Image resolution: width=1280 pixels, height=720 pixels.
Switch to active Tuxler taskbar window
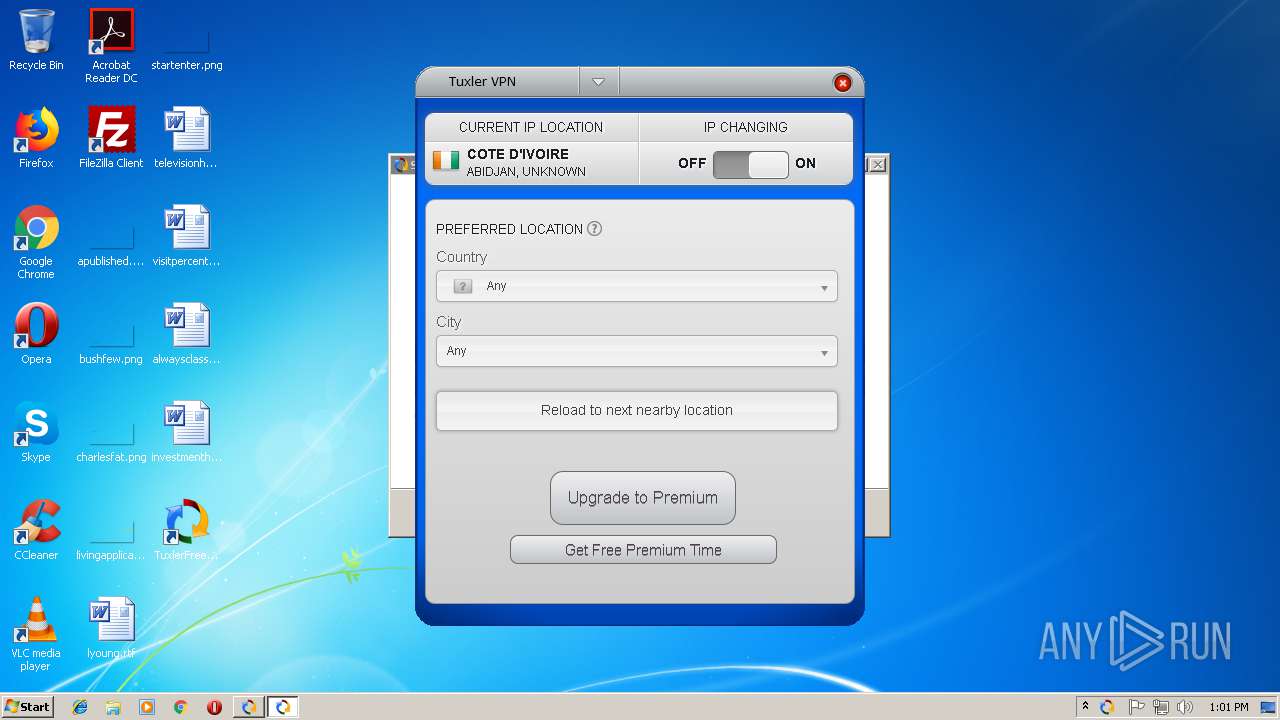(283, 707)
